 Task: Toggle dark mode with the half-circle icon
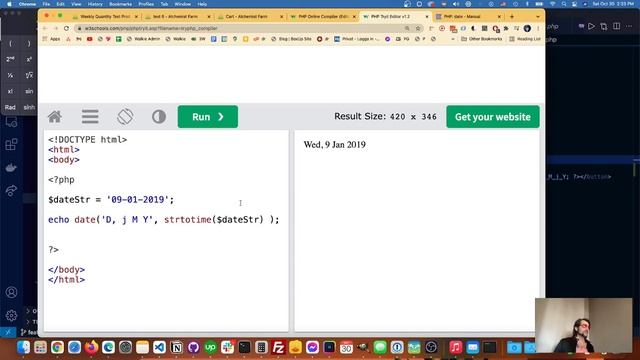(159, 117)
